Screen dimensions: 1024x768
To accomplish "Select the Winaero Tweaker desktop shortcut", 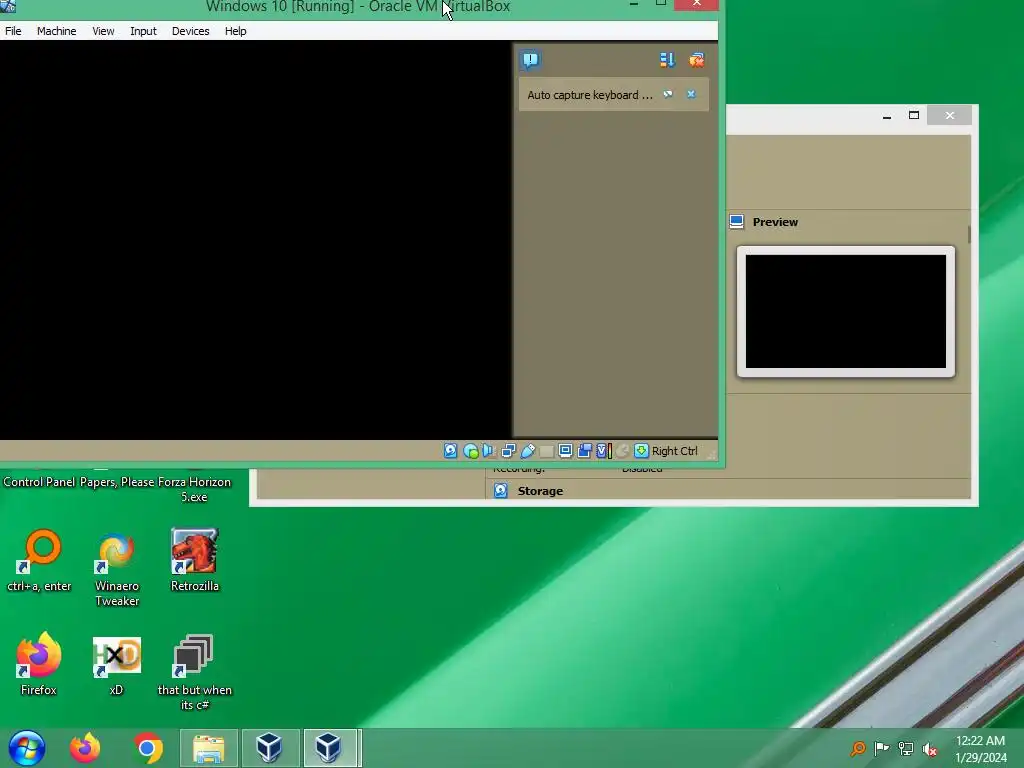I will pyautogui.click(x=117, y=568).
